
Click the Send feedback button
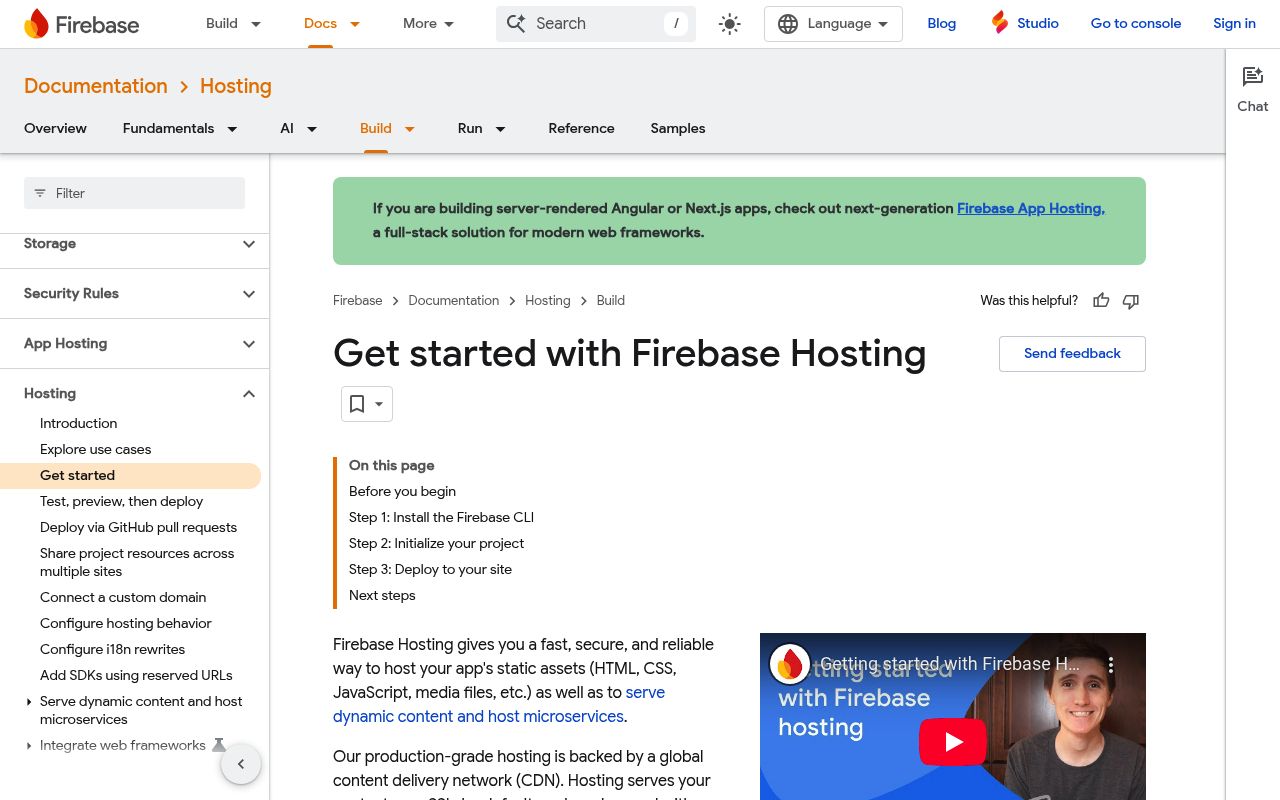(x=1072, y=353)
